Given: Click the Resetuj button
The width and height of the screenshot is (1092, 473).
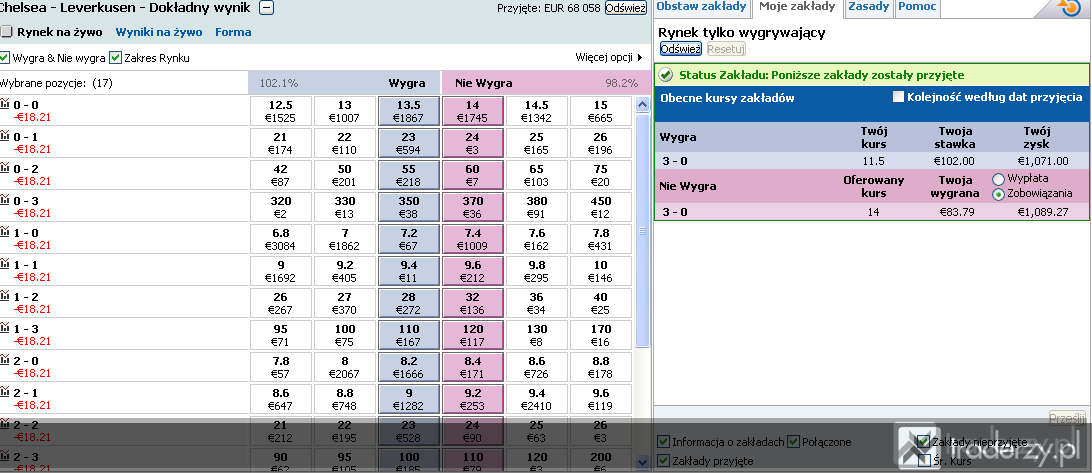Looking at the screenshot, I should 726,49.
